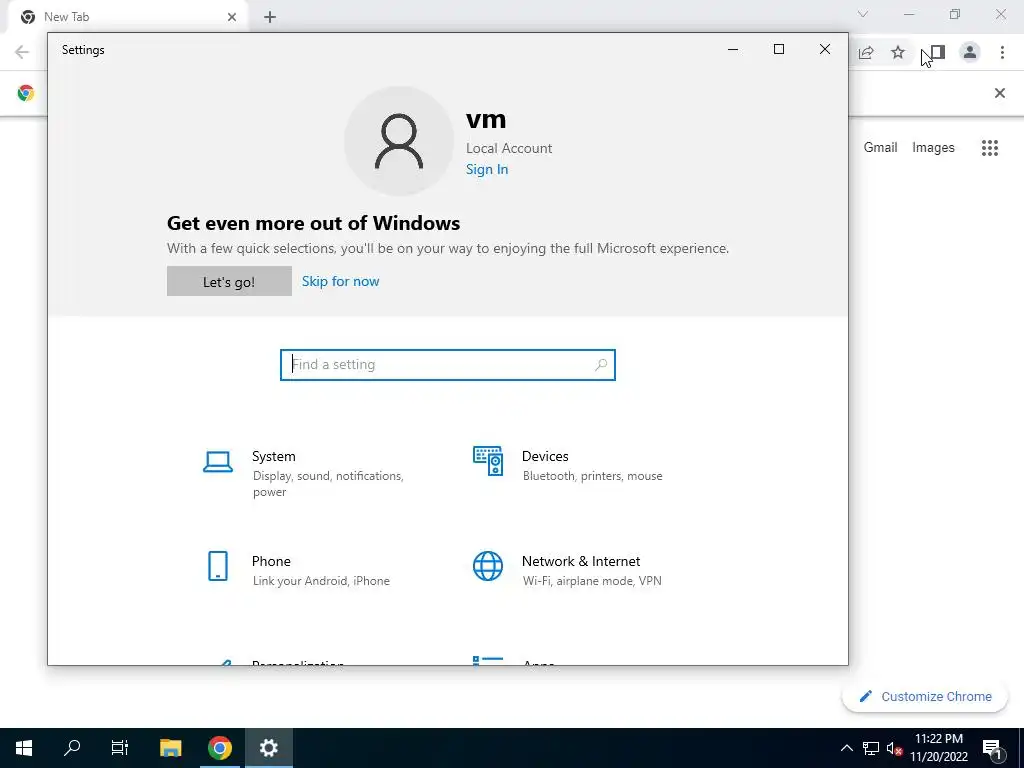Click the Customize Chrome button

[x=925, y=697]
